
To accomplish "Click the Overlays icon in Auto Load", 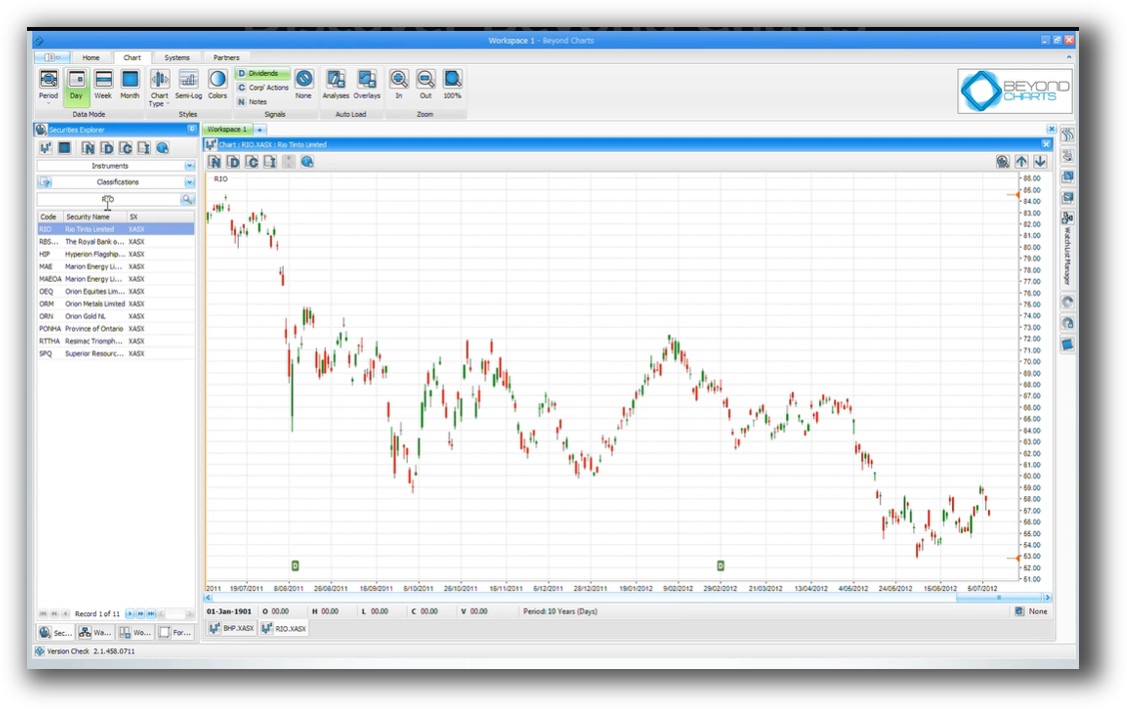I will click(366, 85).
